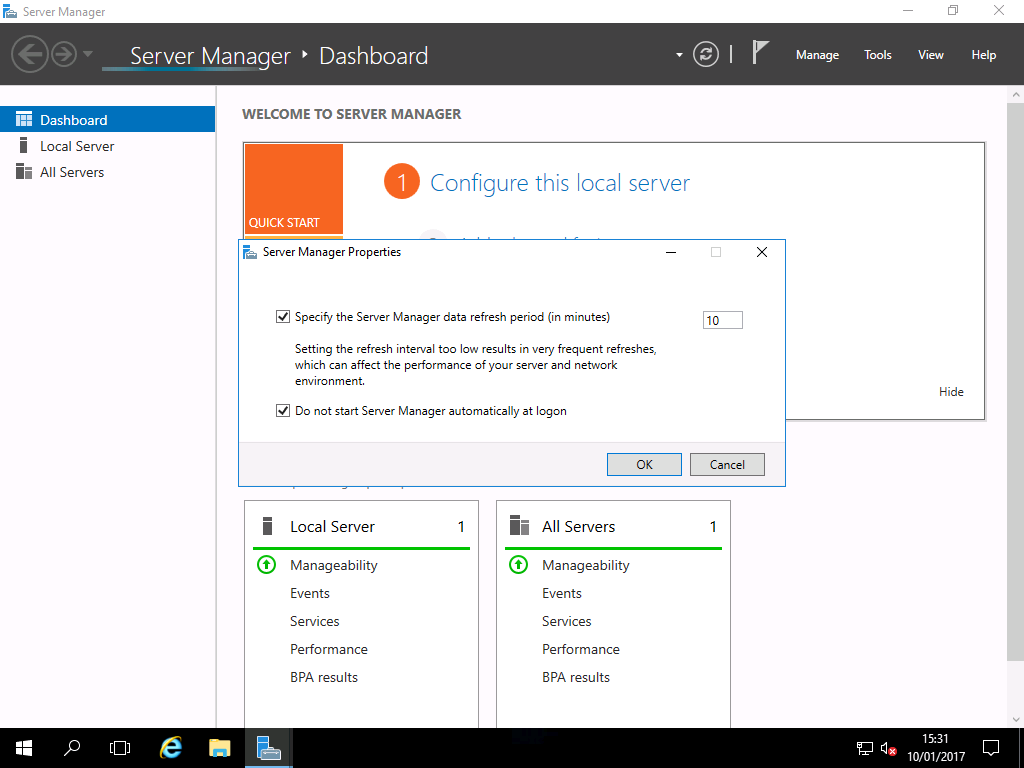Select Dashboard in the sidebar
The height and width of the screenshot is (768, 1024).
point(107,120)
